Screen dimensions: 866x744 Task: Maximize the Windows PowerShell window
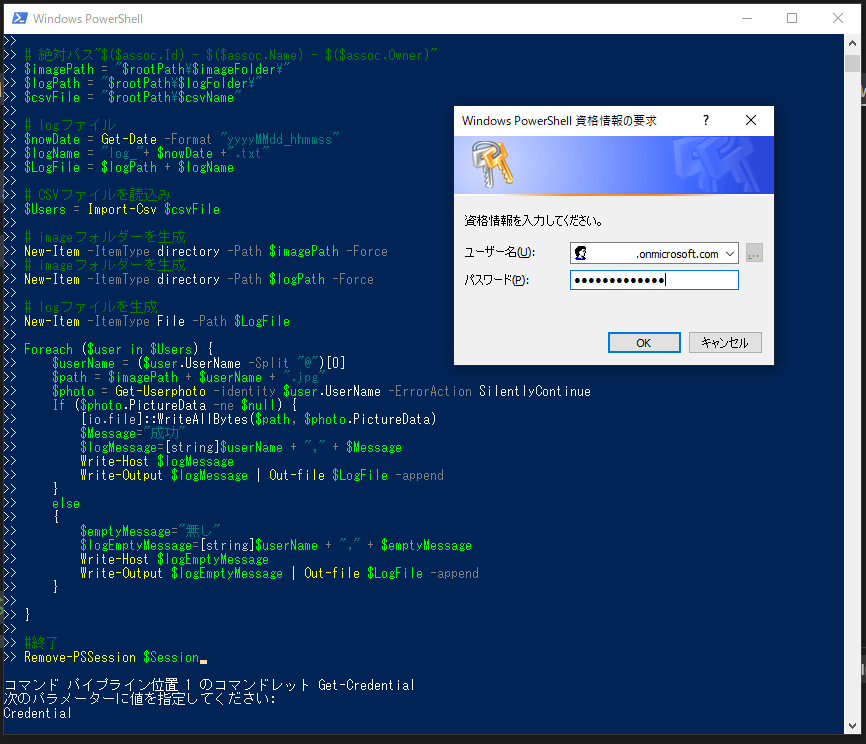pyautogui.click(x=792, y=18)
